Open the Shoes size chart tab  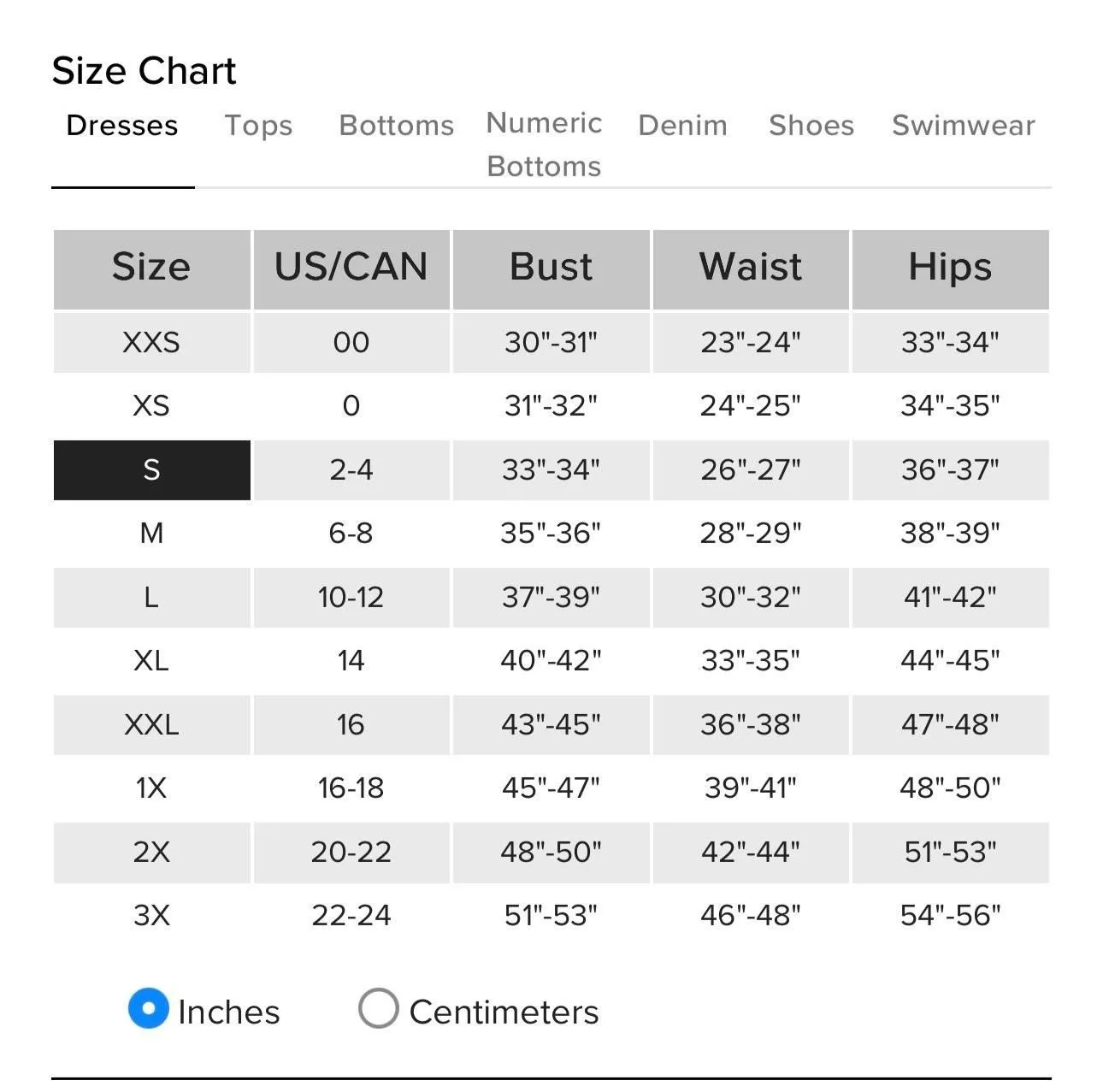pos(811,126)
